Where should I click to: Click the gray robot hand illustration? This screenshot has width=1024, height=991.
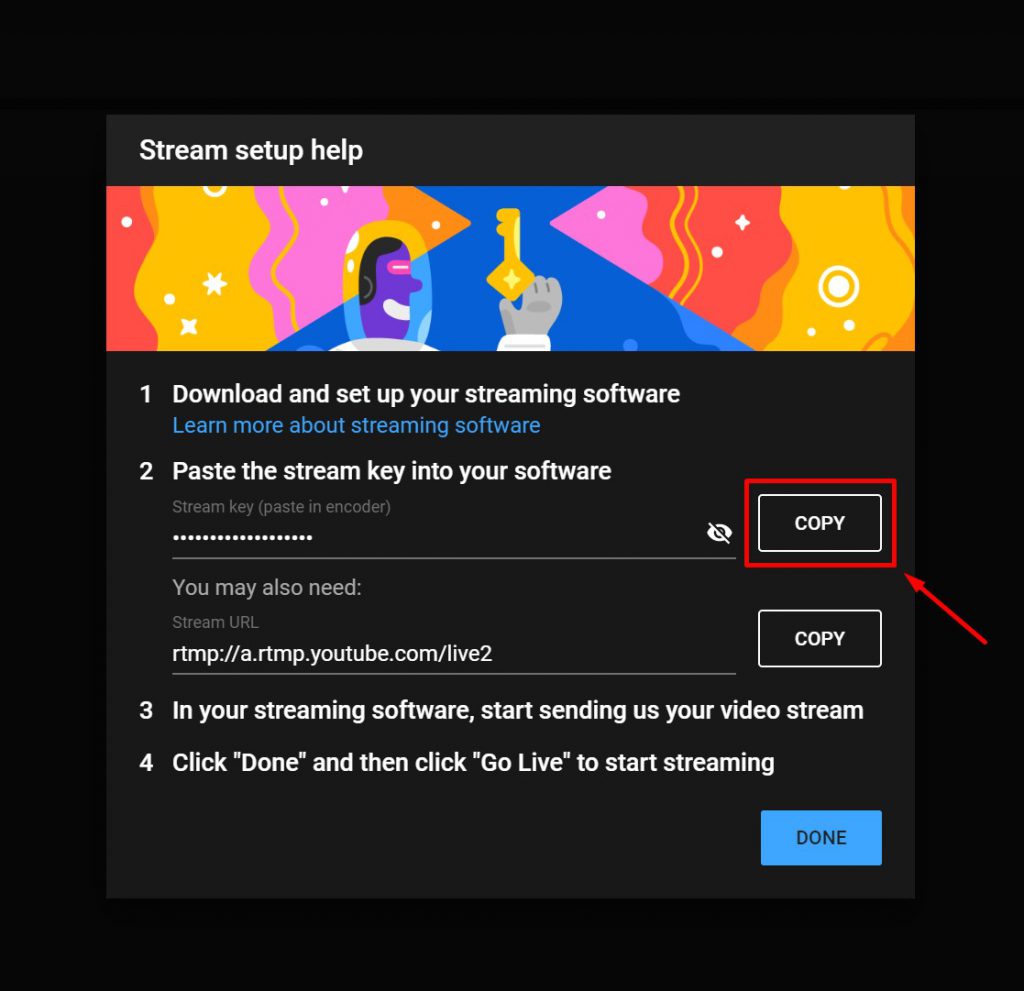[530, 310]
